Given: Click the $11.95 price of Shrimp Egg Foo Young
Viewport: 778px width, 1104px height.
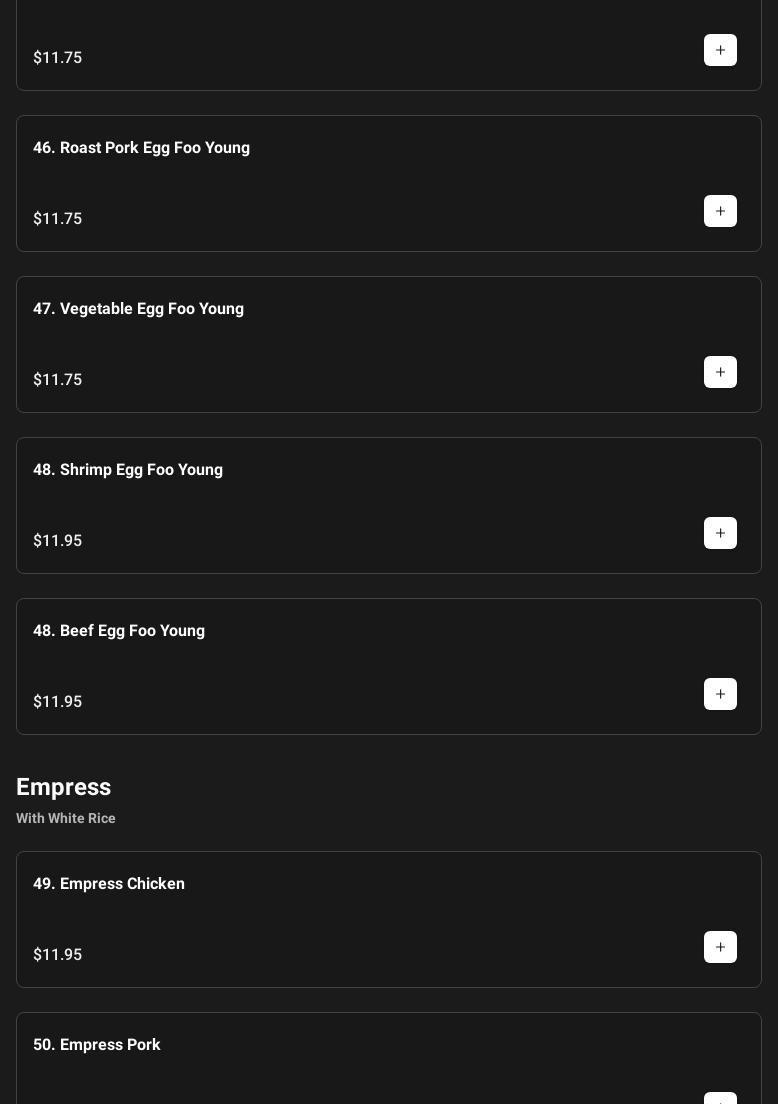Looking at the screenshot, I should click(x=58, y=540).
